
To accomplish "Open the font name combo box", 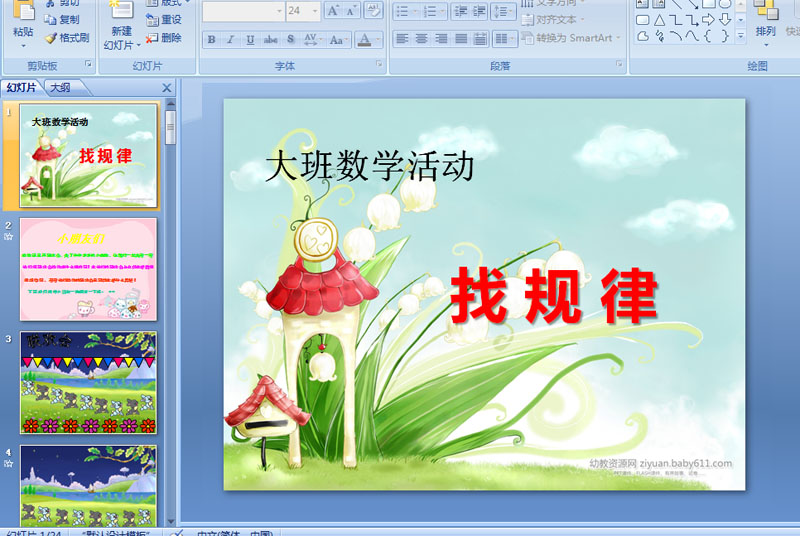I will [243, 11].
